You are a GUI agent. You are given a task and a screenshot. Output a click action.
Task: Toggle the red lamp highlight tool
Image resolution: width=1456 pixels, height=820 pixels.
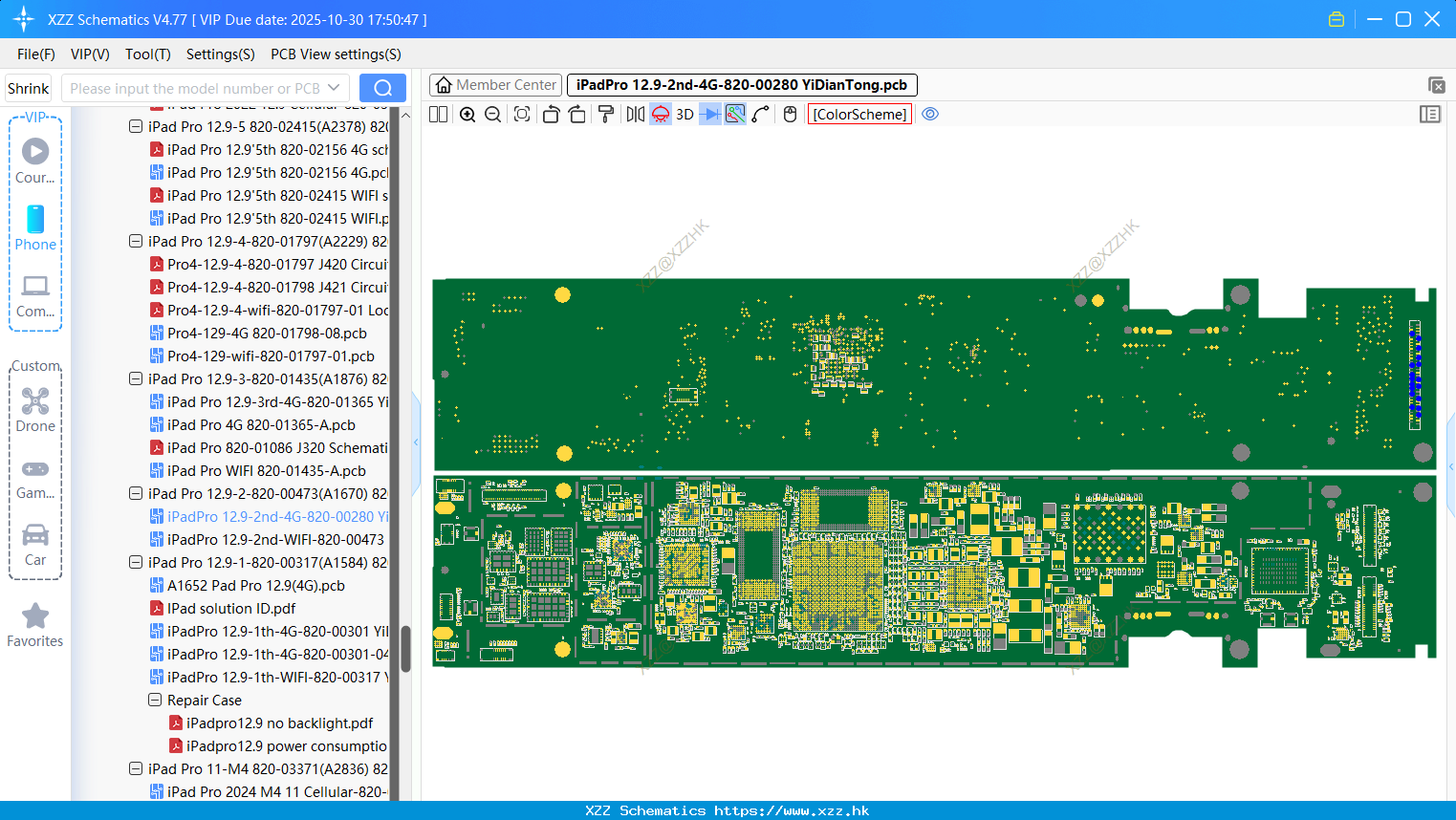661,114
